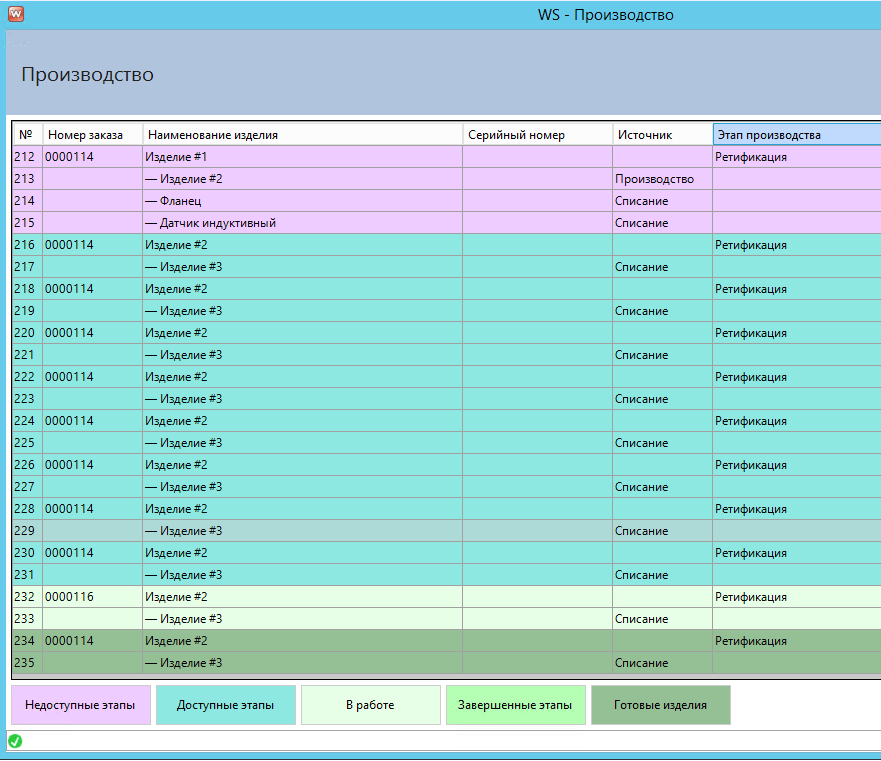The width and height of the screenshot is (881, 761).
Task: Select row number 216 cell
Action: click(28, 245)
